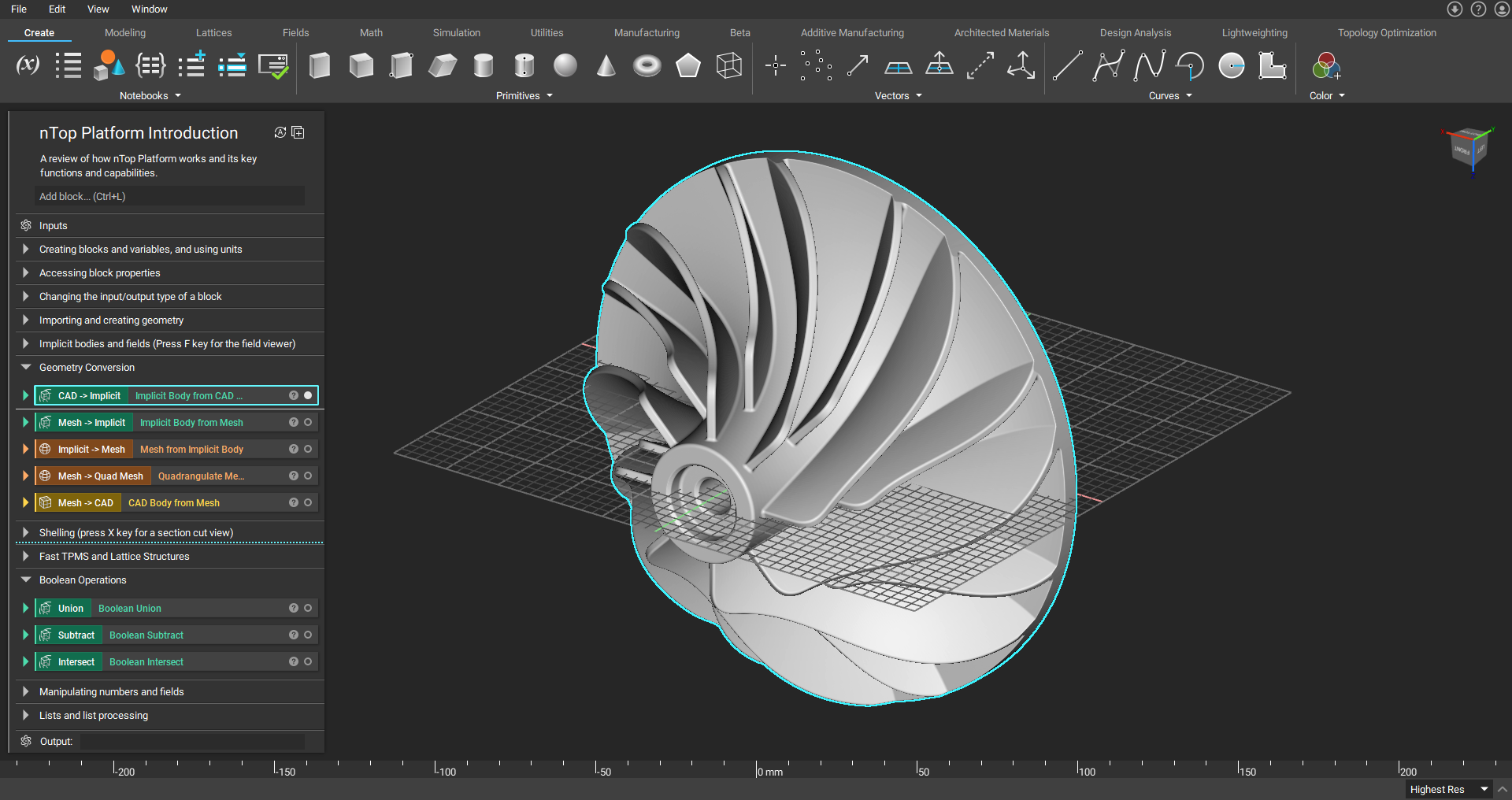
Task: Open the Highest Res resolution dropdown
Action: (x=1447, y=789)
